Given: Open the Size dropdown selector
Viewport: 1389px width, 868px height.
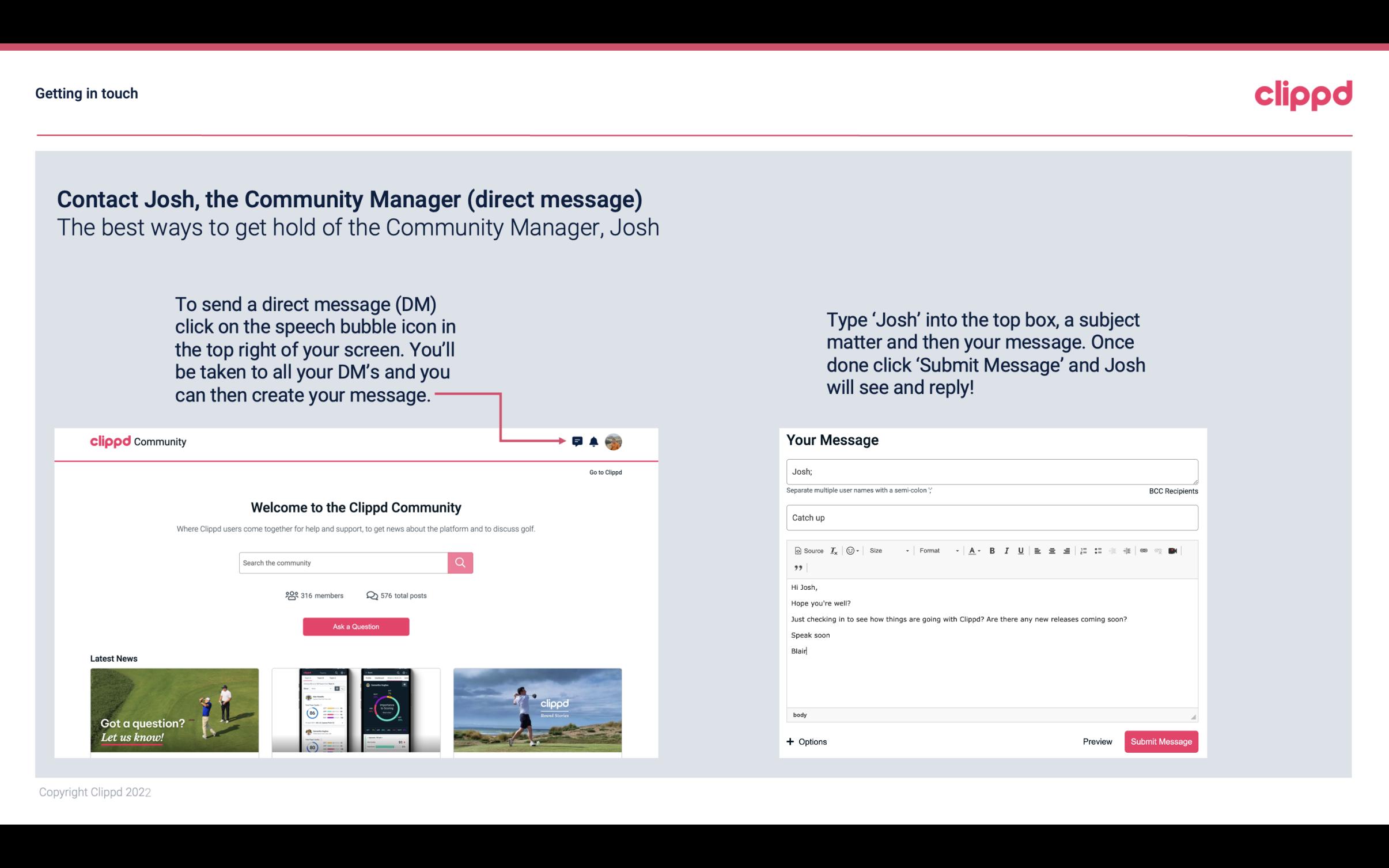Looking at the screenshot, I should (887, 550).
